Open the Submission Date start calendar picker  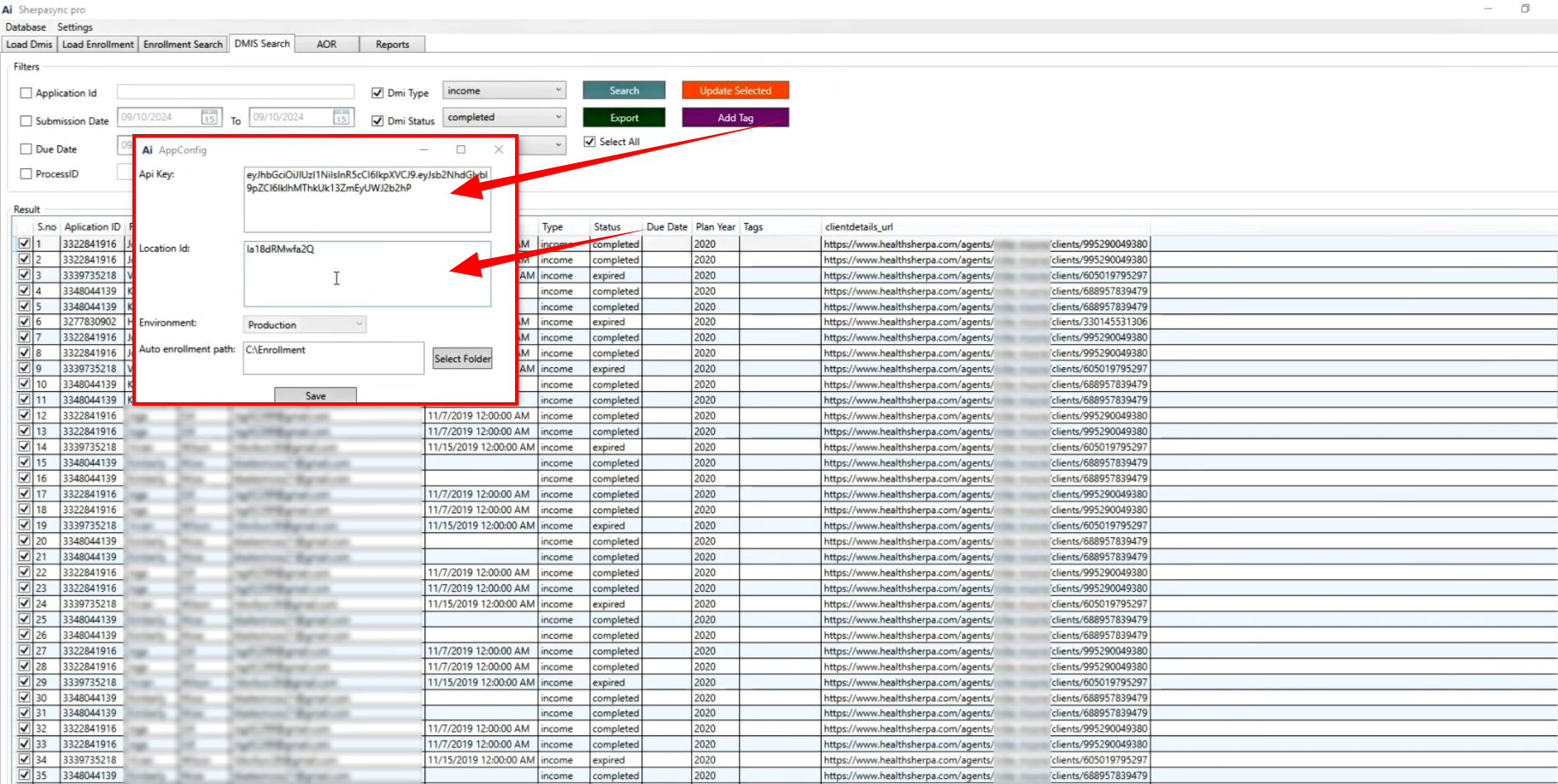(x=209, y=118)
